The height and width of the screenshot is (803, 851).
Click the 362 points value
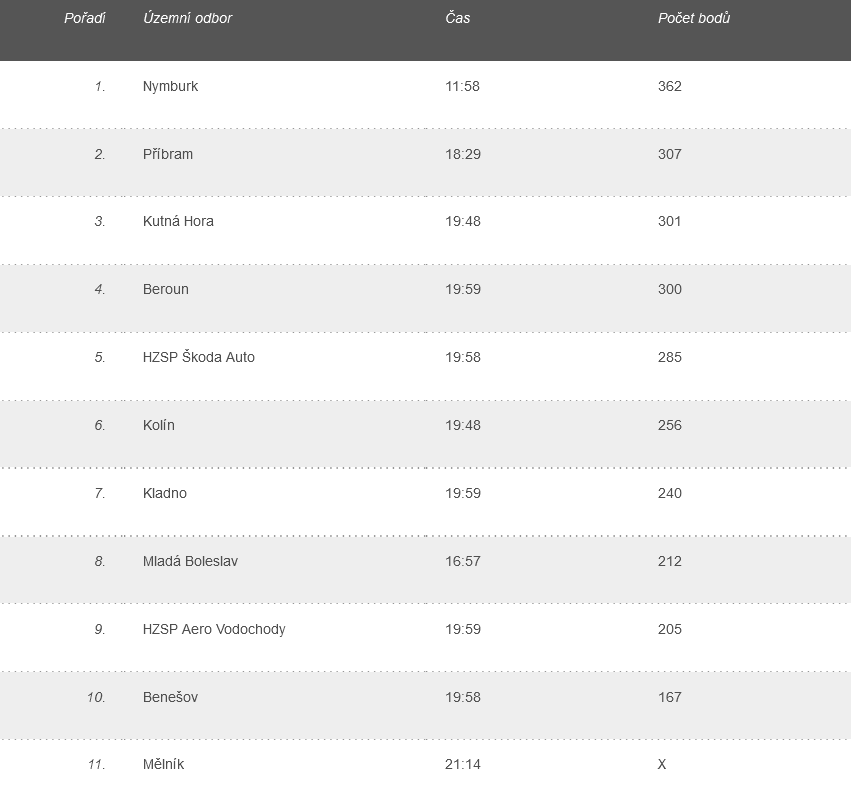click(670, 86)
